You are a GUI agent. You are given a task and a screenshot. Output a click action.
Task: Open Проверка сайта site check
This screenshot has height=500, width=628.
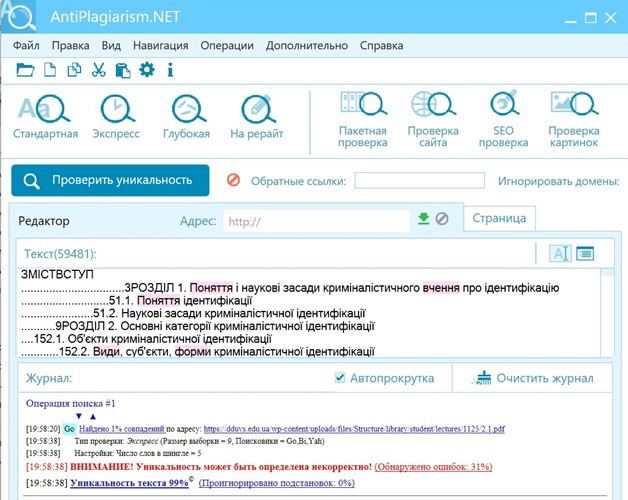pyautogui.click(x=433, y=119)
